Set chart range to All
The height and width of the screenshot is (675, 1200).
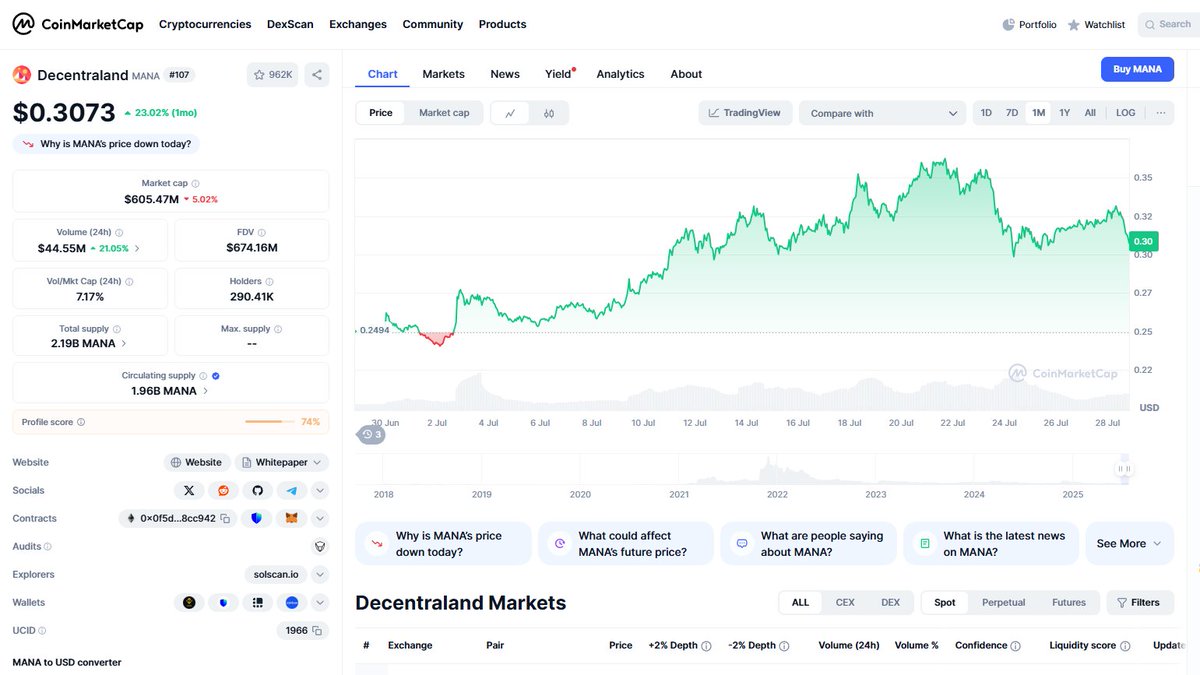click(1090, 113)
